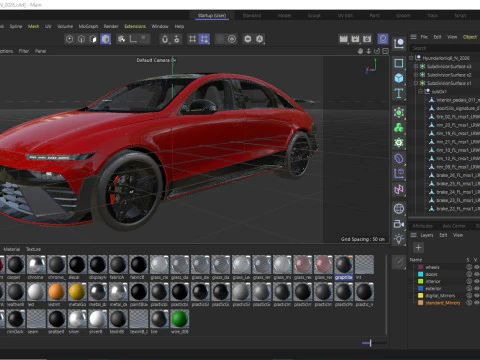
Task: Click the Light object icon
Action: click(399, 239)
